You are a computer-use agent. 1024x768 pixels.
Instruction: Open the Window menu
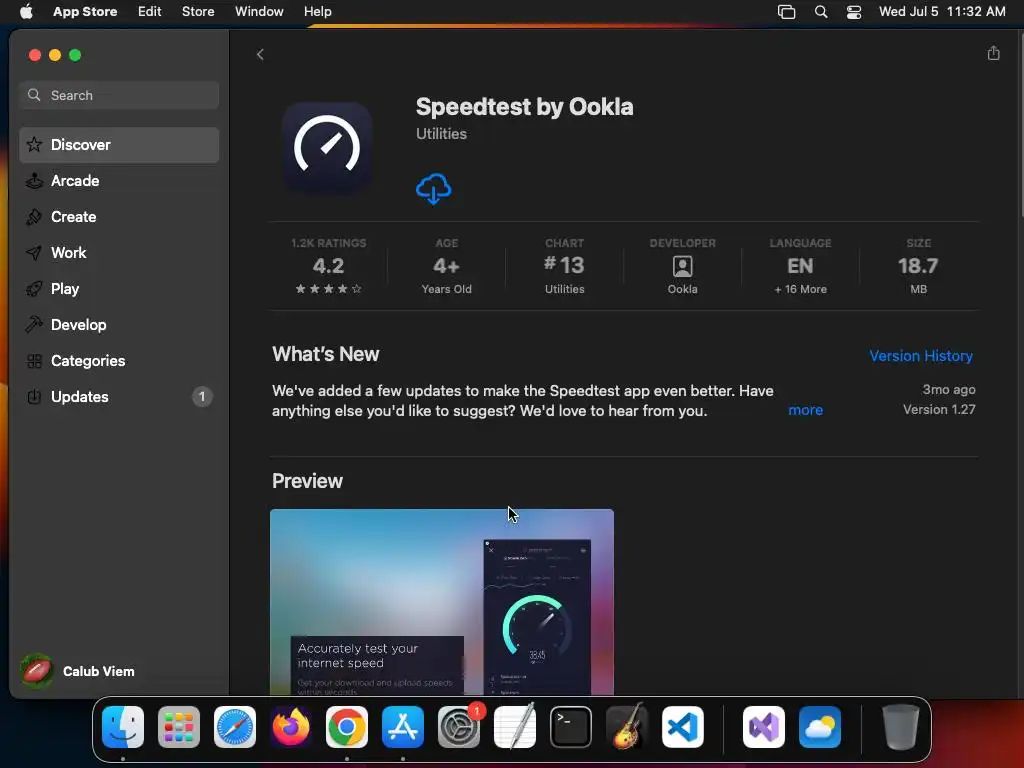pos(259,11)
